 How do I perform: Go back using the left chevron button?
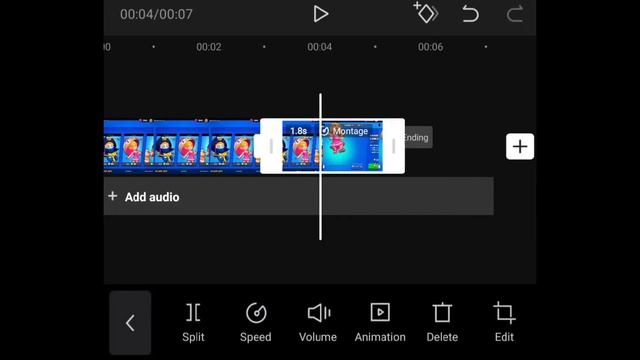click(x=130, y=323)
